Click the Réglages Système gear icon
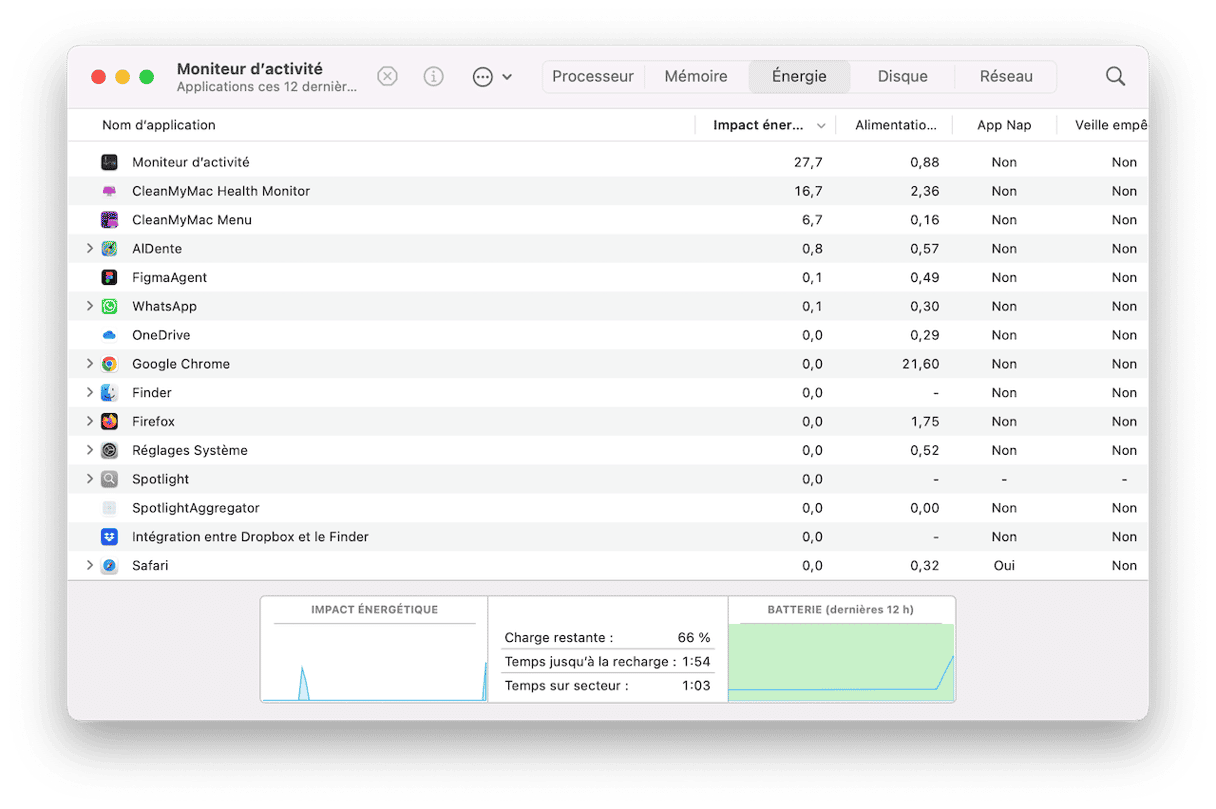Viewport: 1216px width, 809px height. pyautogui.click(x=110, y=450)
